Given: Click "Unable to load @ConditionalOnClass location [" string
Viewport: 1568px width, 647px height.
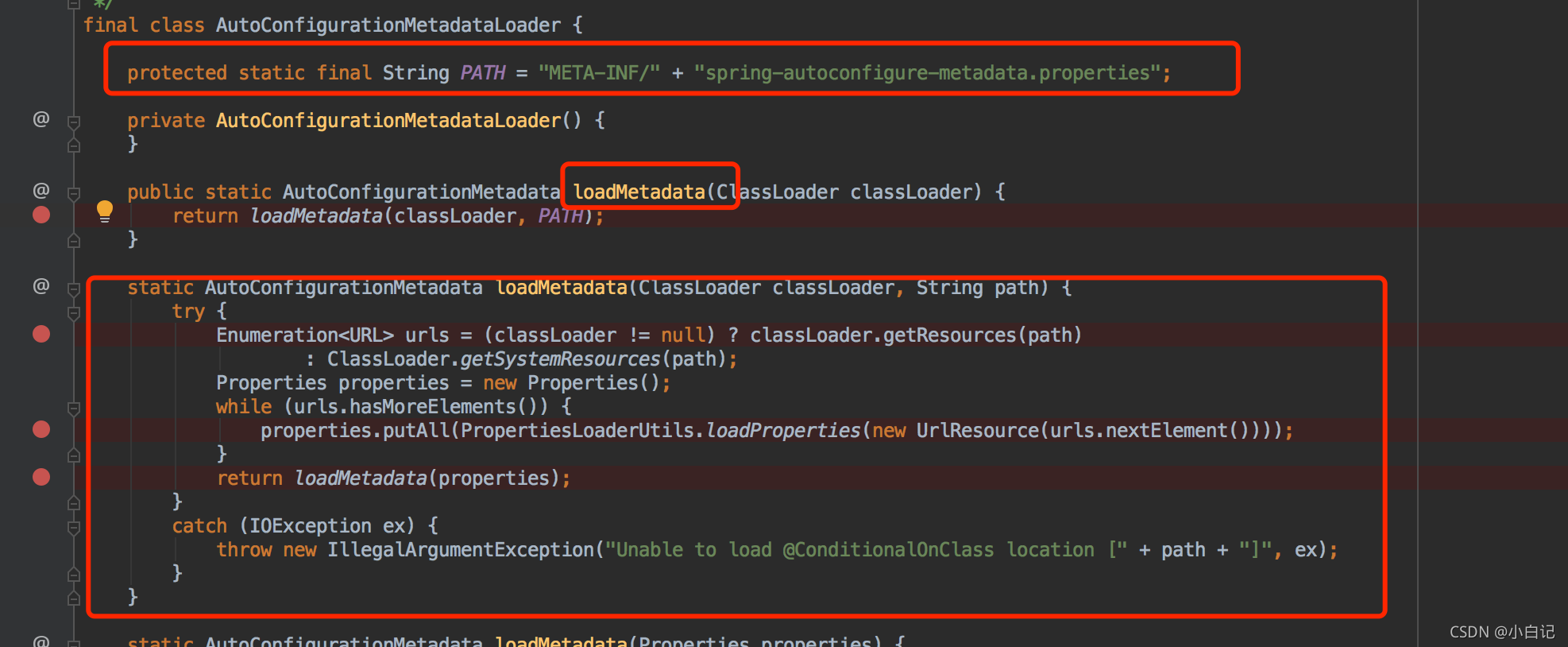Looking at the screenshot, I should click(x=867, y=550).
